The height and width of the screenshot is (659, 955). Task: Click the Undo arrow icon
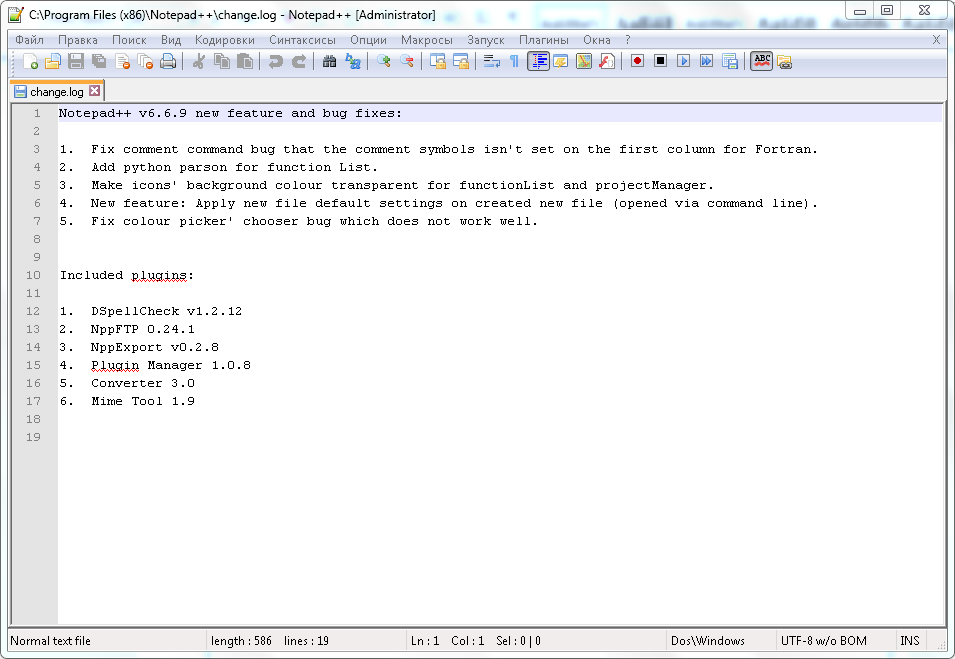coord(275,62)
